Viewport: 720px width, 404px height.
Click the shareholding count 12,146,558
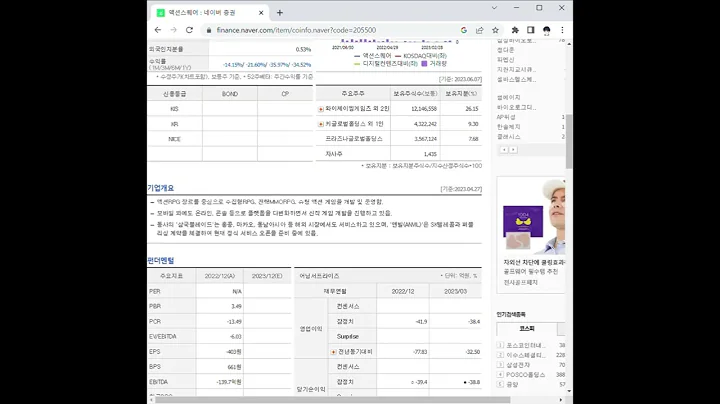[x=424, y=109]
